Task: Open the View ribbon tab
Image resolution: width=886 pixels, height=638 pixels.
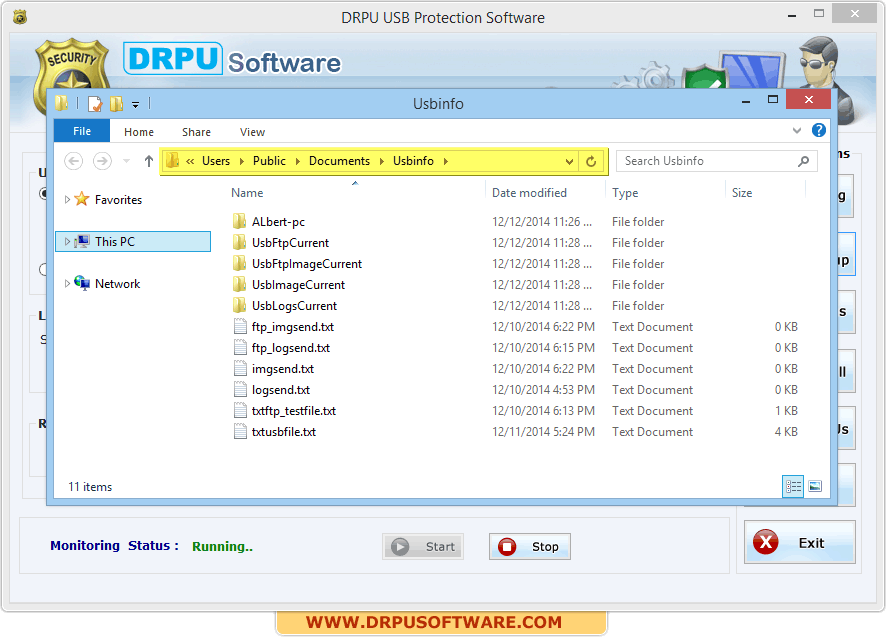Action: coord(252,132)
